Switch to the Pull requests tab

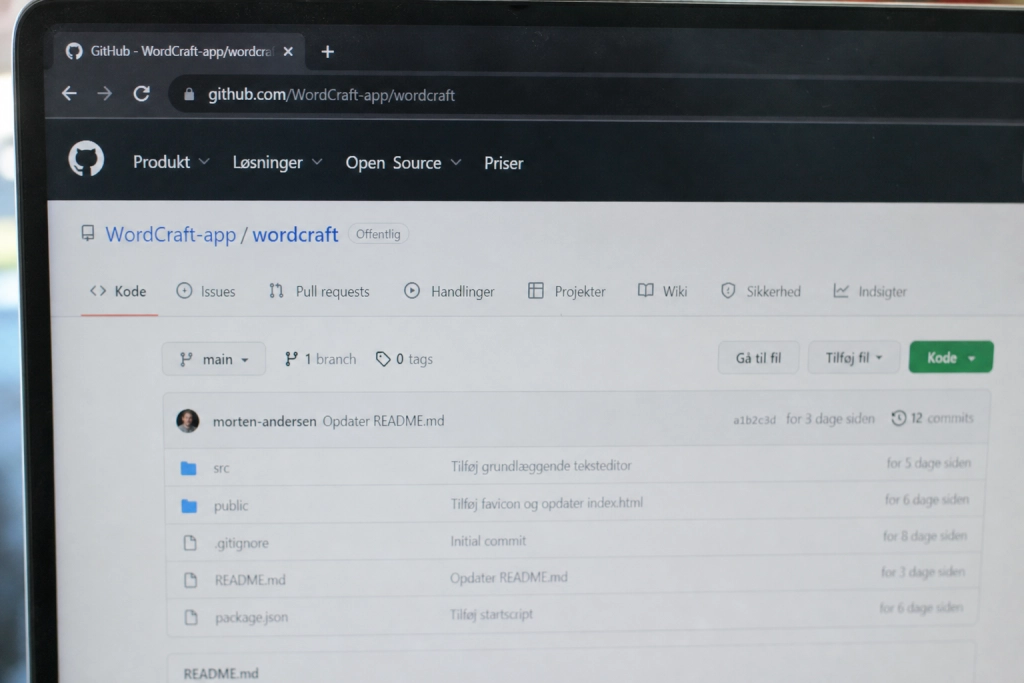coord(319,291)
